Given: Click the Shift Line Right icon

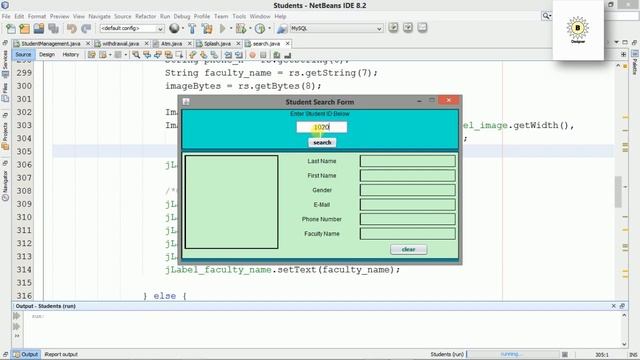Looking at the screenshot, I should click(239, 55).
